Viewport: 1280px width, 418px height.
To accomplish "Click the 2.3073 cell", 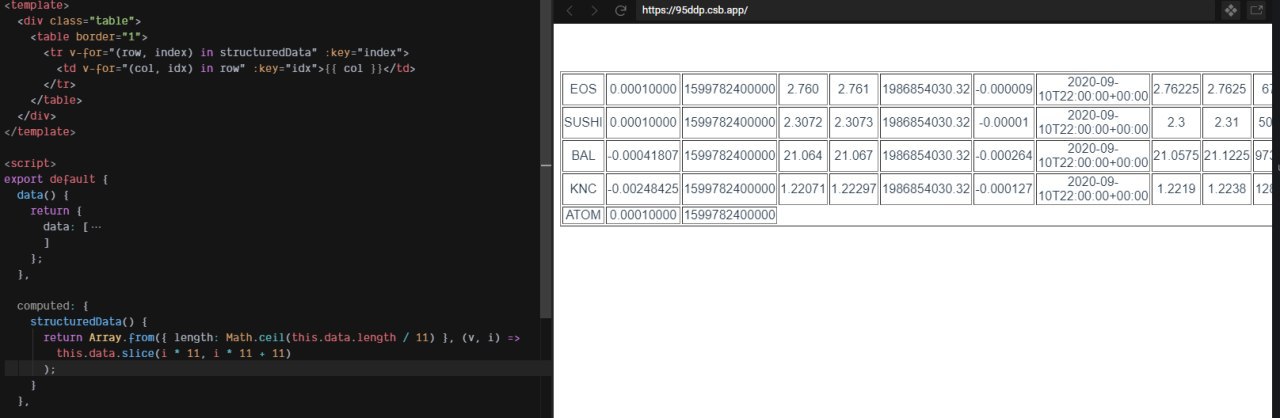I will 853,123.
